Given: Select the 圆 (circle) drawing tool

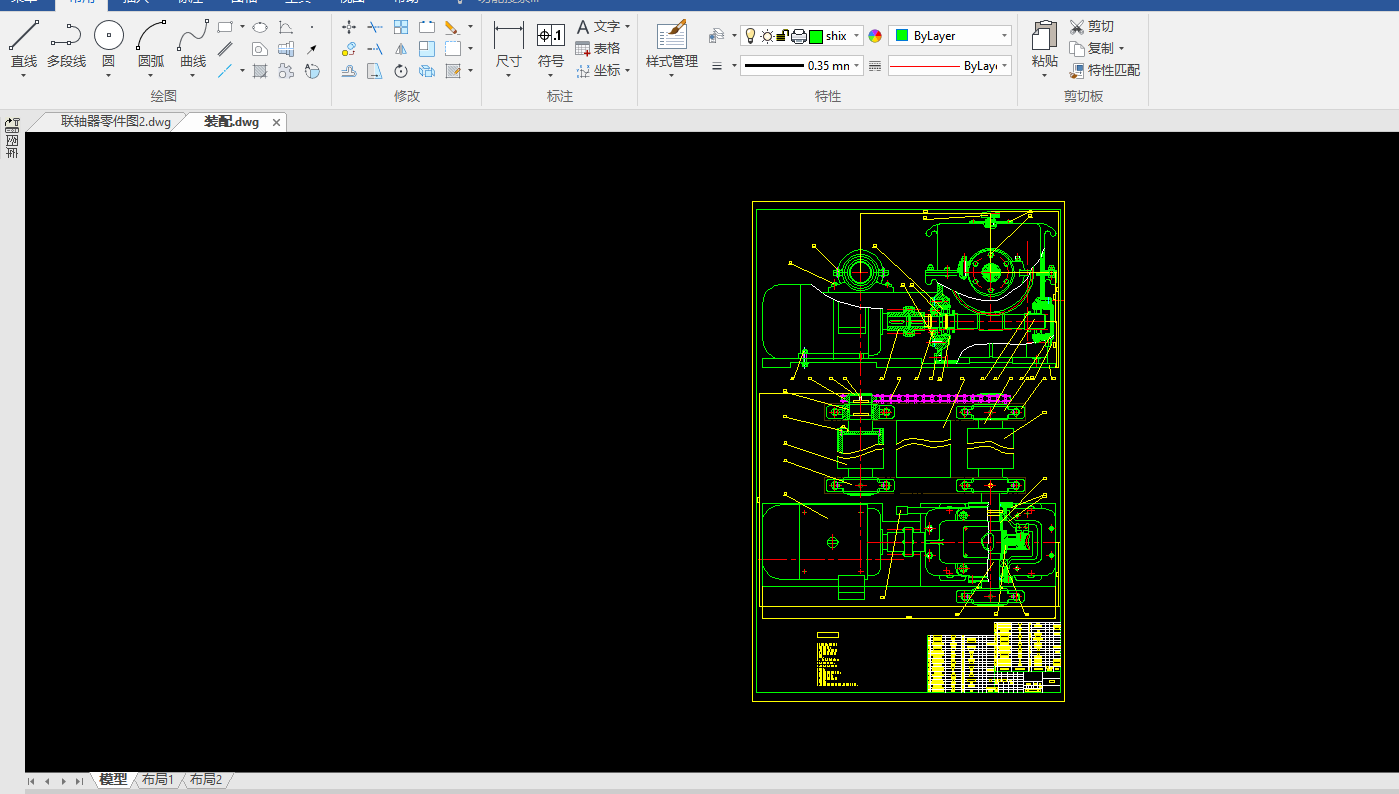Looking at the screenshot, I should [x=108, y=37].
